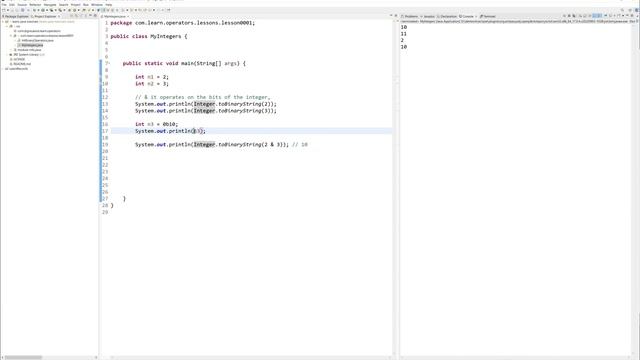Toggle Word Wrap in the Console toolbar
This screenshot has width=640, height=360.
click(x=590, y=16)
